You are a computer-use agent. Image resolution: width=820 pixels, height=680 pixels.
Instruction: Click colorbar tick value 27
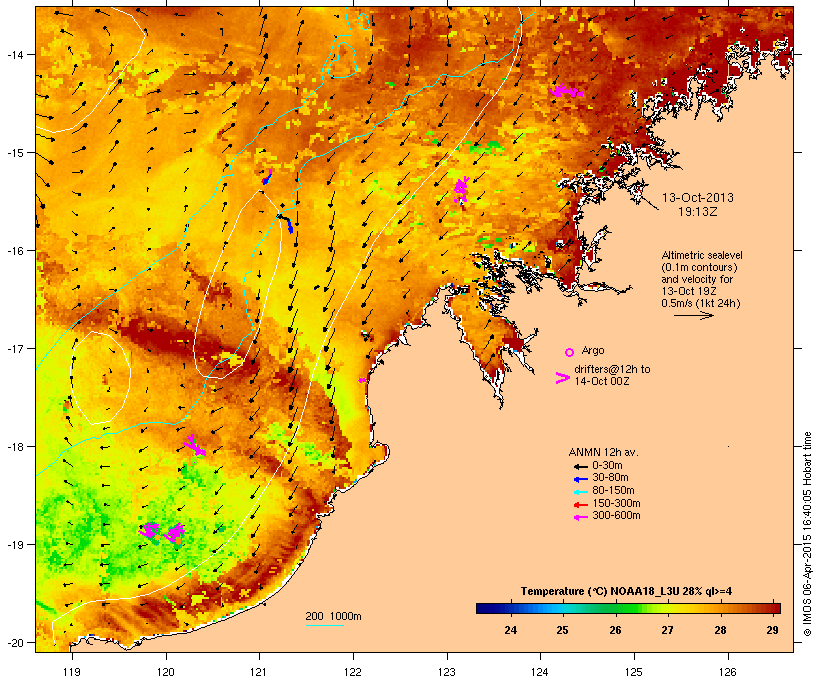pyautogui.click(x=667, y=630)
